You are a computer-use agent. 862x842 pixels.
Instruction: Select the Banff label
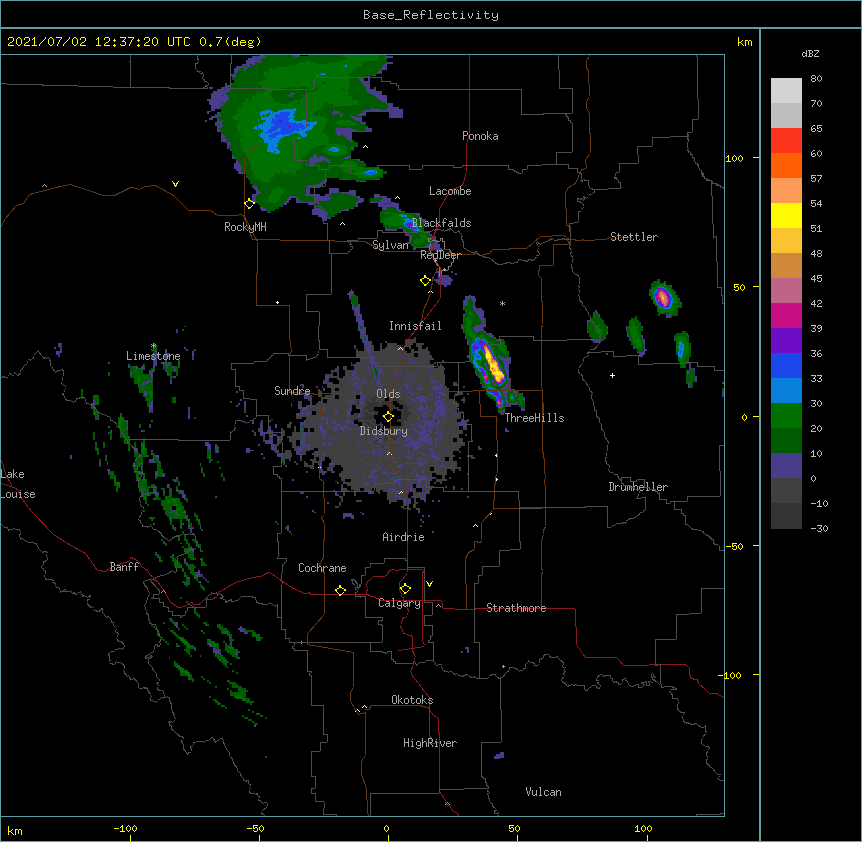(x=124, y=567)
